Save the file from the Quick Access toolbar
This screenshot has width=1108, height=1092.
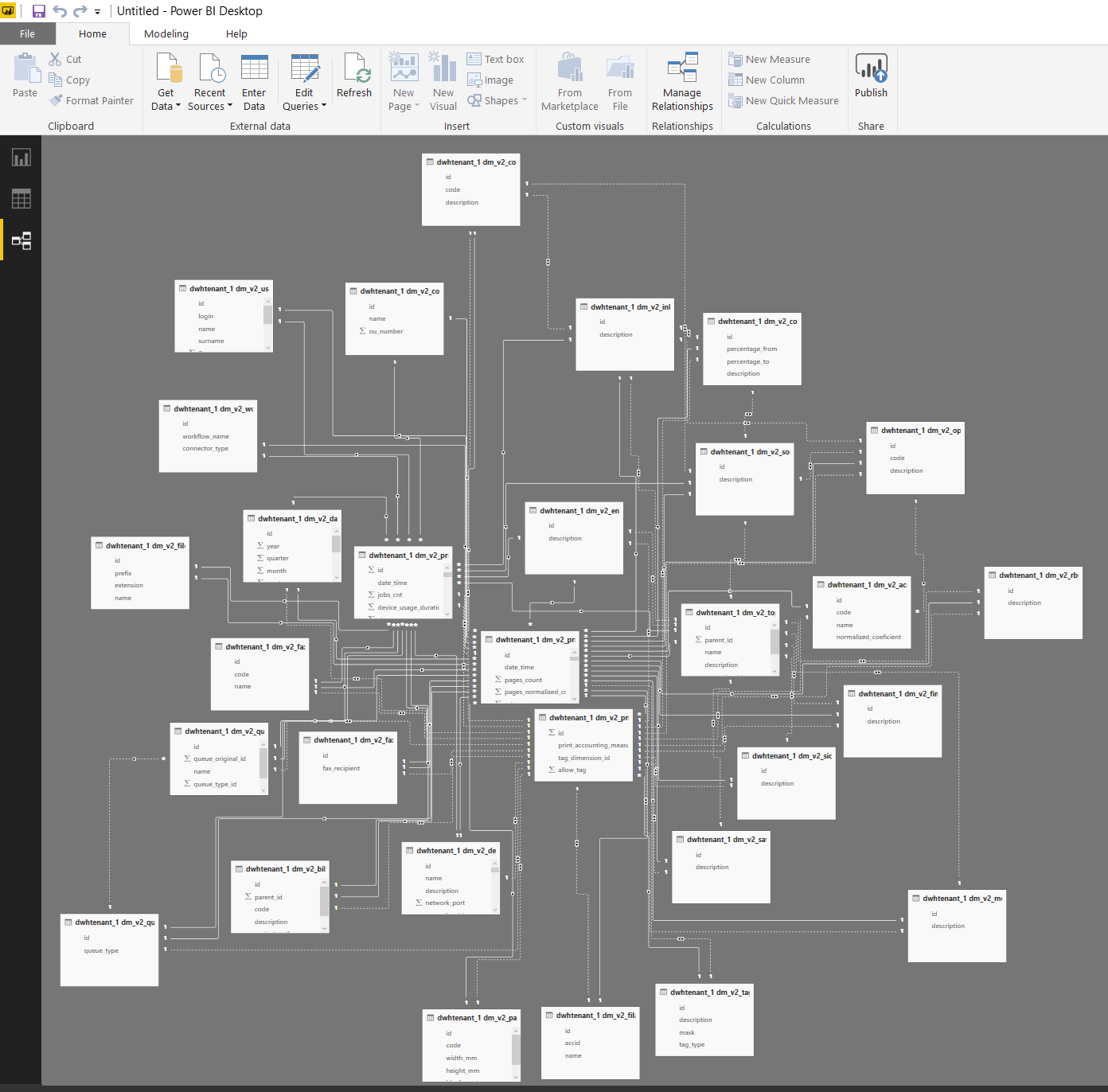tap(37, 10)
